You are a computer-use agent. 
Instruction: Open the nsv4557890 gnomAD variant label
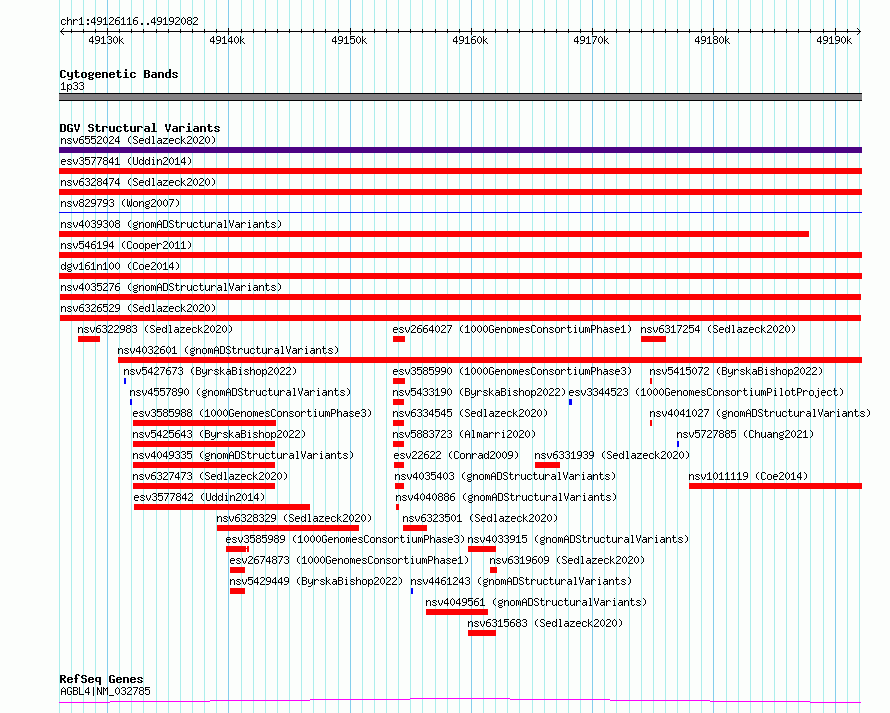click(x=240, y=392)
